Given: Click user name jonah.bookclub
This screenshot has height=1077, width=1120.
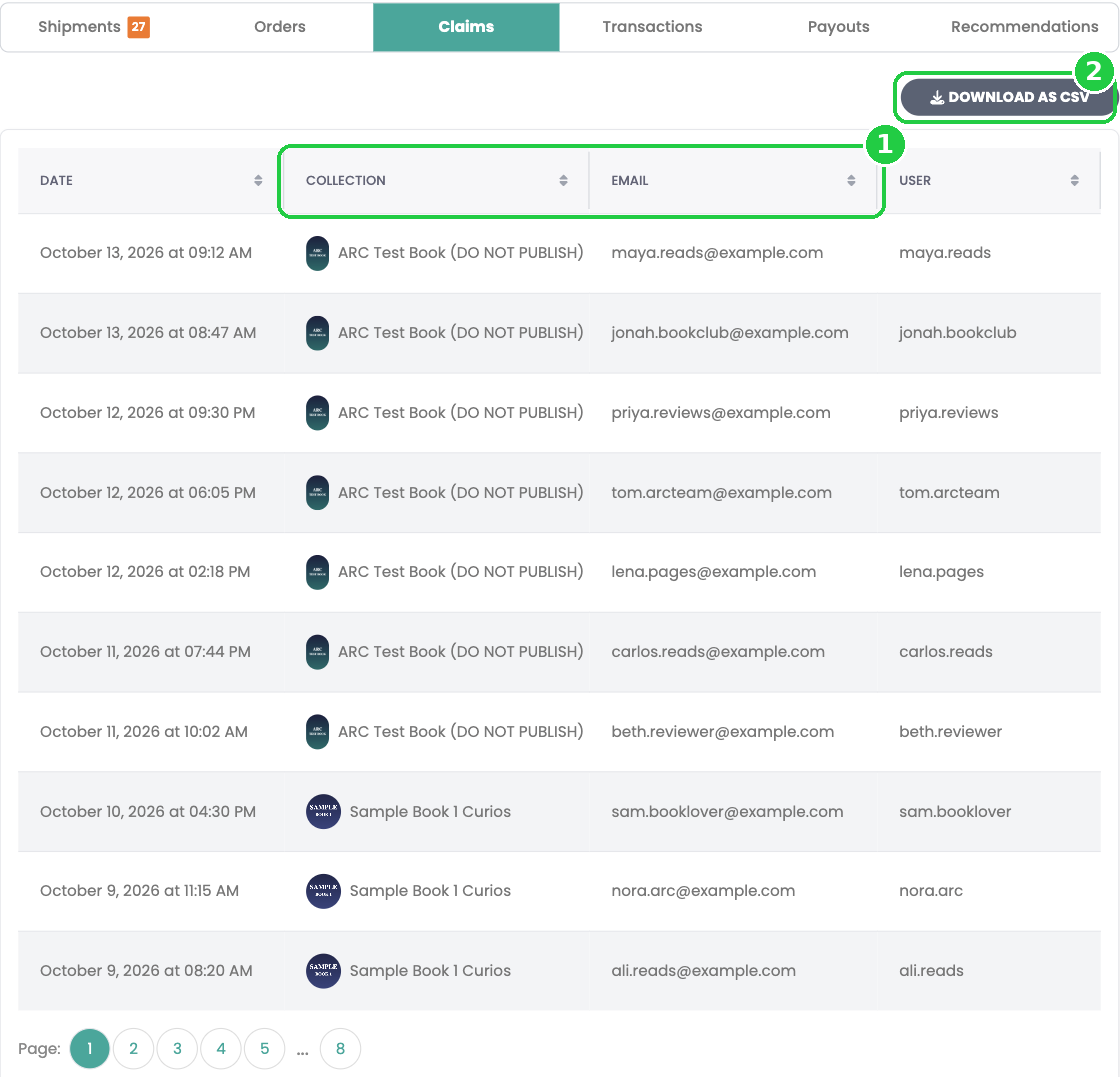Looking at the screenshot, I should [958, 333].
